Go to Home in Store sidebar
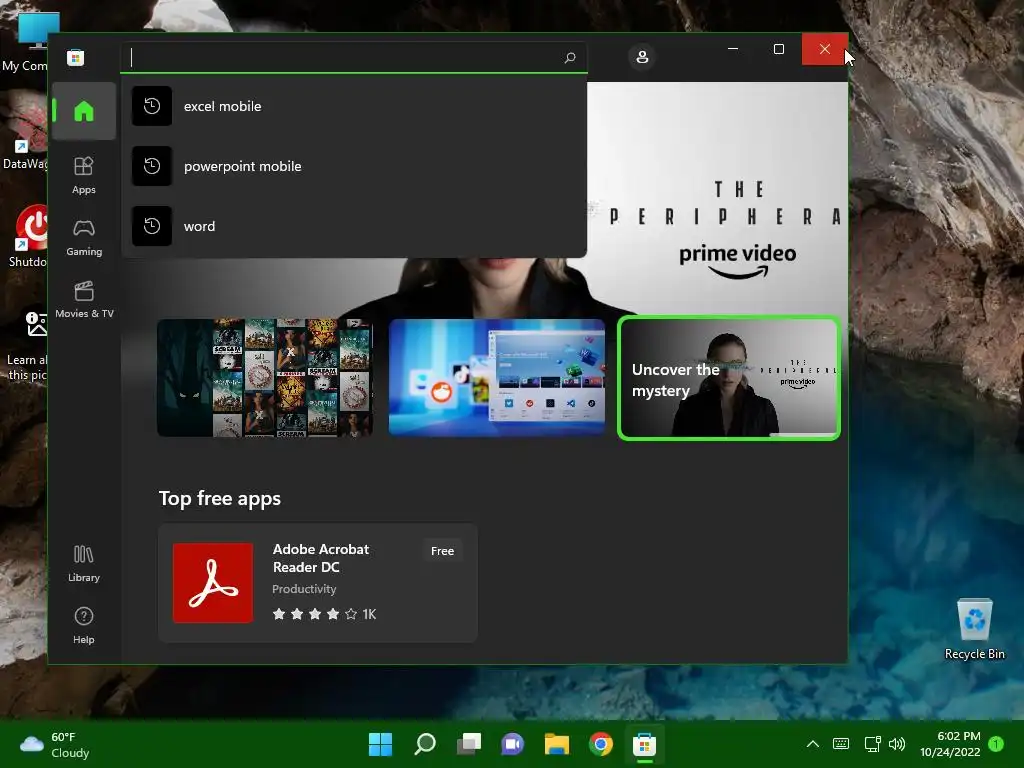 tap(84, 111)
